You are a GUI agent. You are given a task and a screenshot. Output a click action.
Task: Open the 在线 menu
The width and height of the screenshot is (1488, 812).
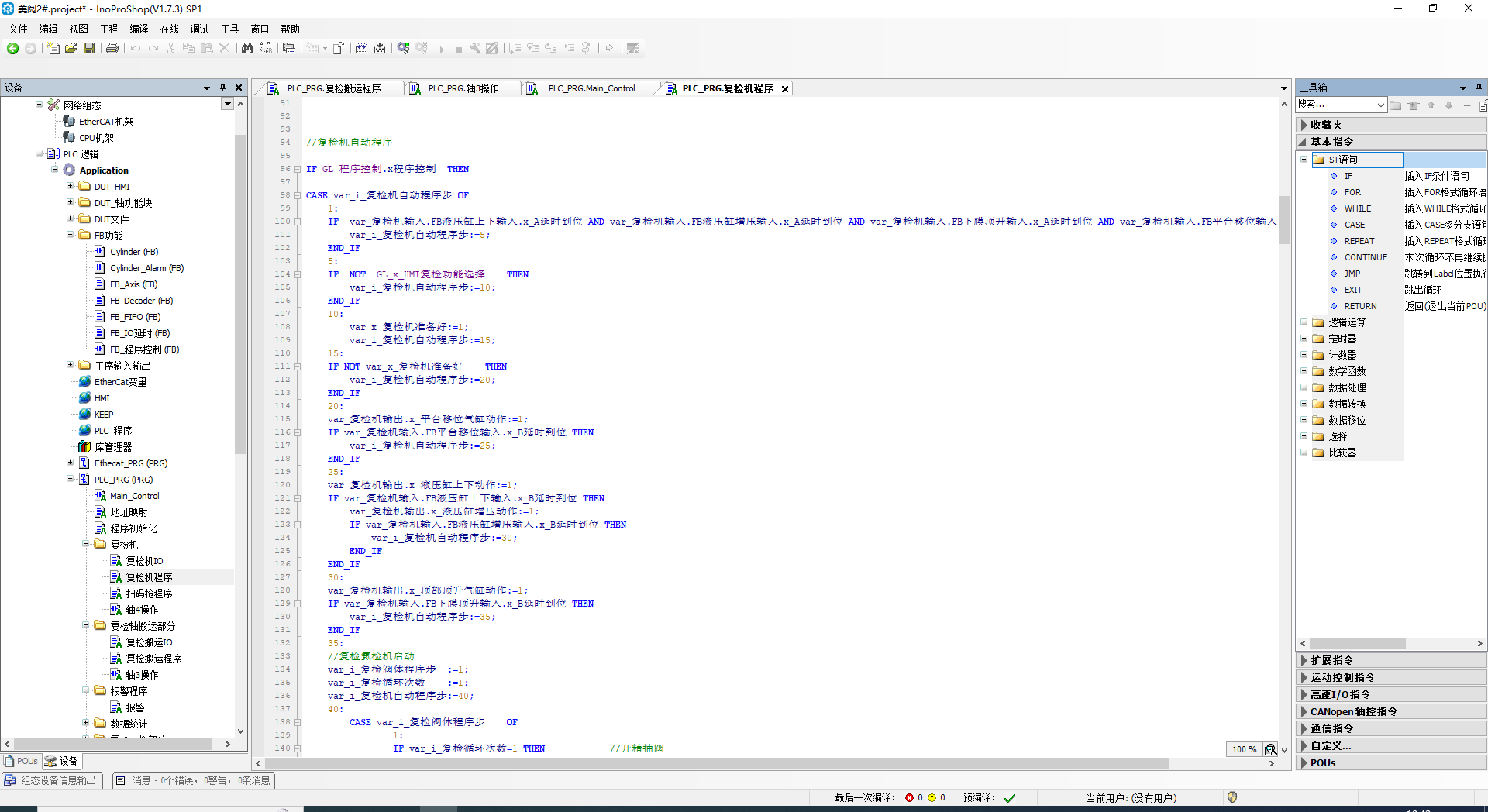coord(169,29)
